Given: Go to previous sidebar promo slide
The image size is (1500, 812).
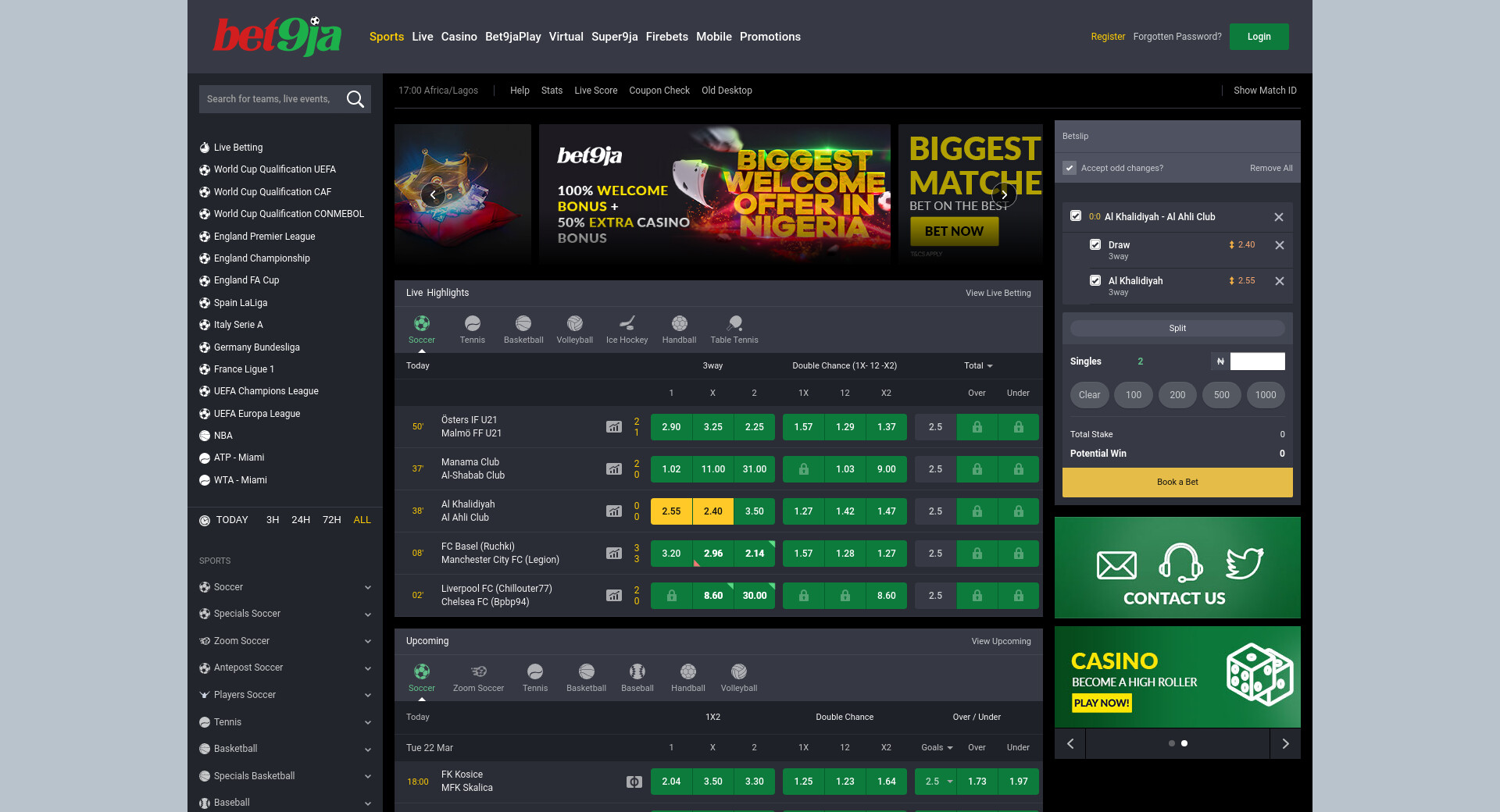Looking at the screenshot, I should click(x=1070, y=743).
